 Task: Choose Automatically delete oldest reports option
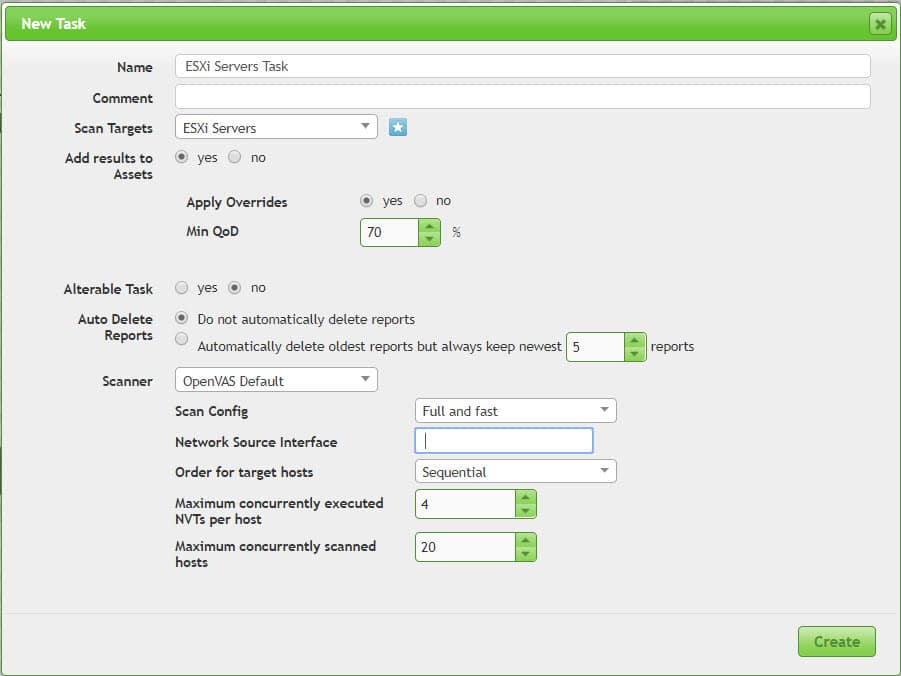pyautogui.click(x=182, y=339)
